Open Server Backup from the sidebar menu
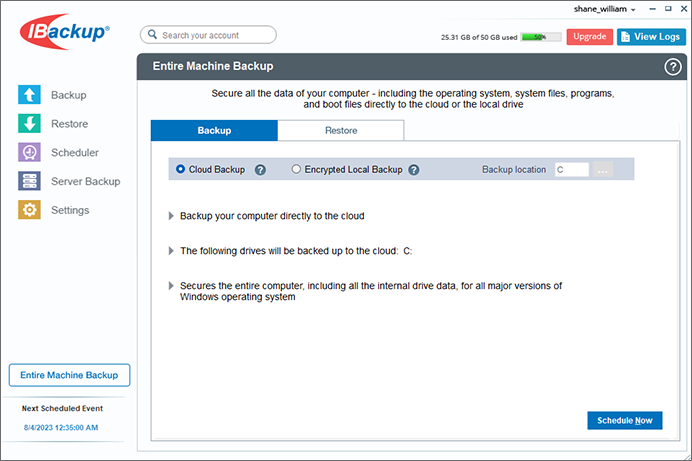Screen dimensions: 692x461 click(86, 181)
